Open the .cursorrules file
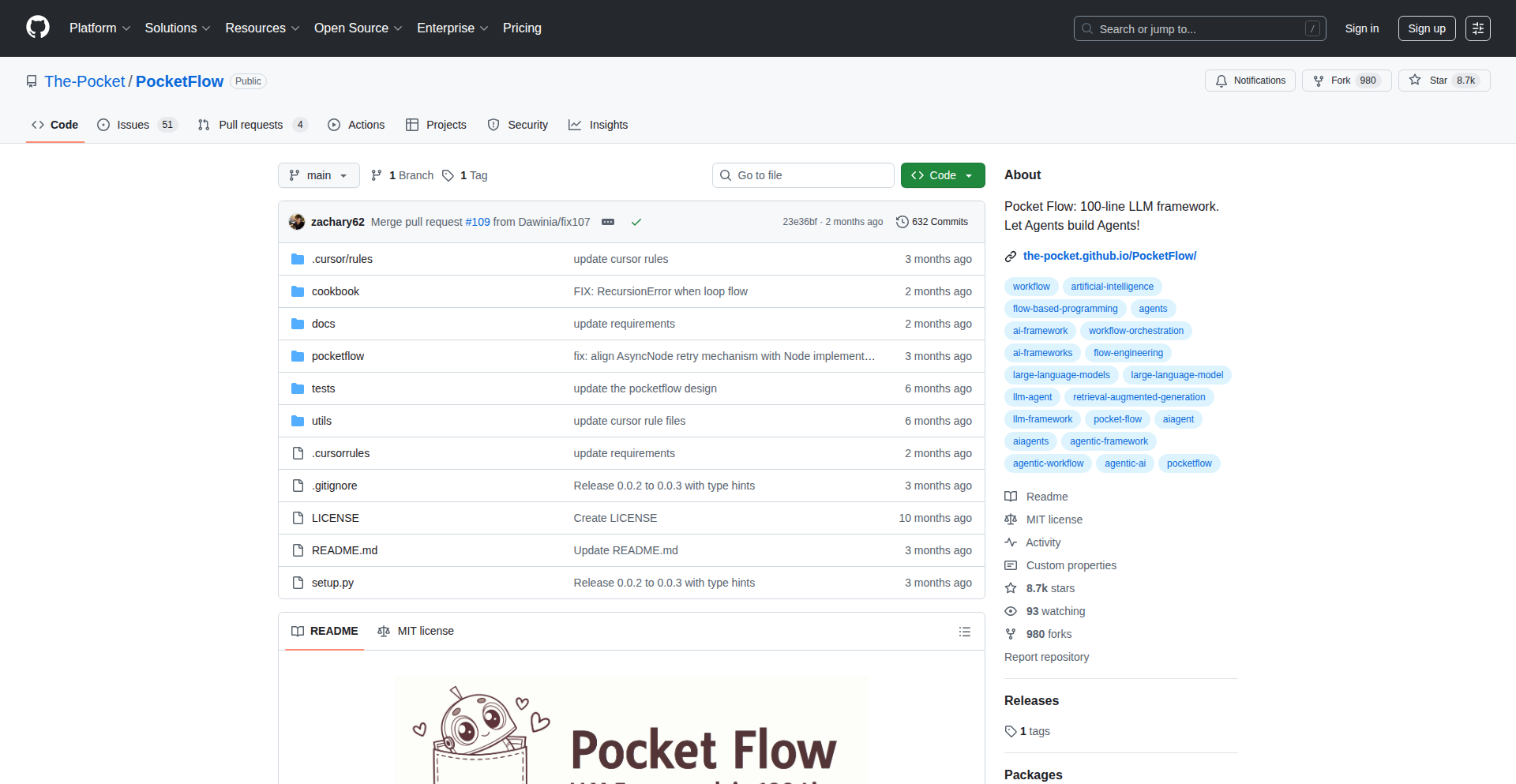Image resolution: width=1516 pixels, height=784 pixels. [x=340, y=453]
